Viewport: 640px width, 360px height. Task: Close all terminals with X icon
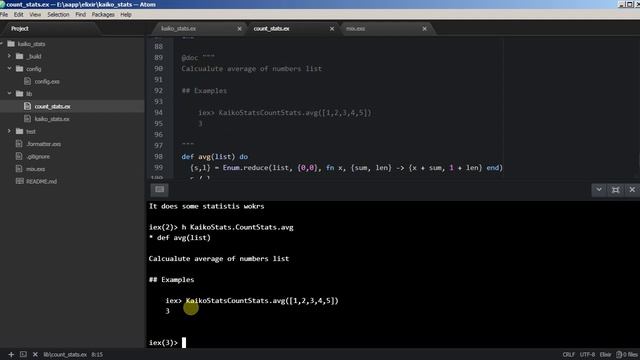point(35,354)
